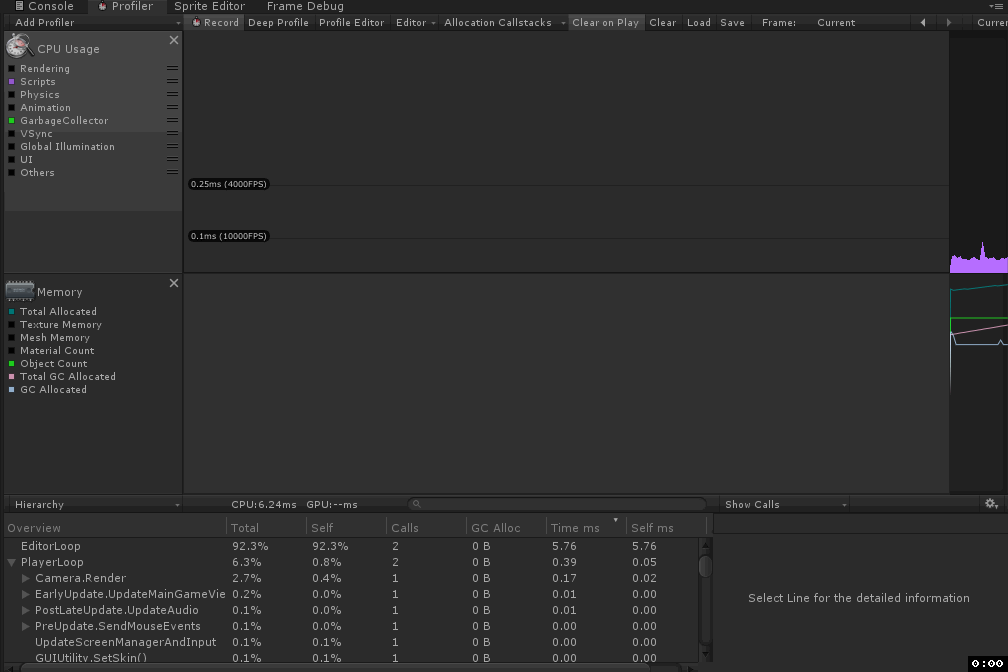The height and width of the screenshot is (672, 1008).
Task: Click the reorder handle for Scripts
Action: 172,81
